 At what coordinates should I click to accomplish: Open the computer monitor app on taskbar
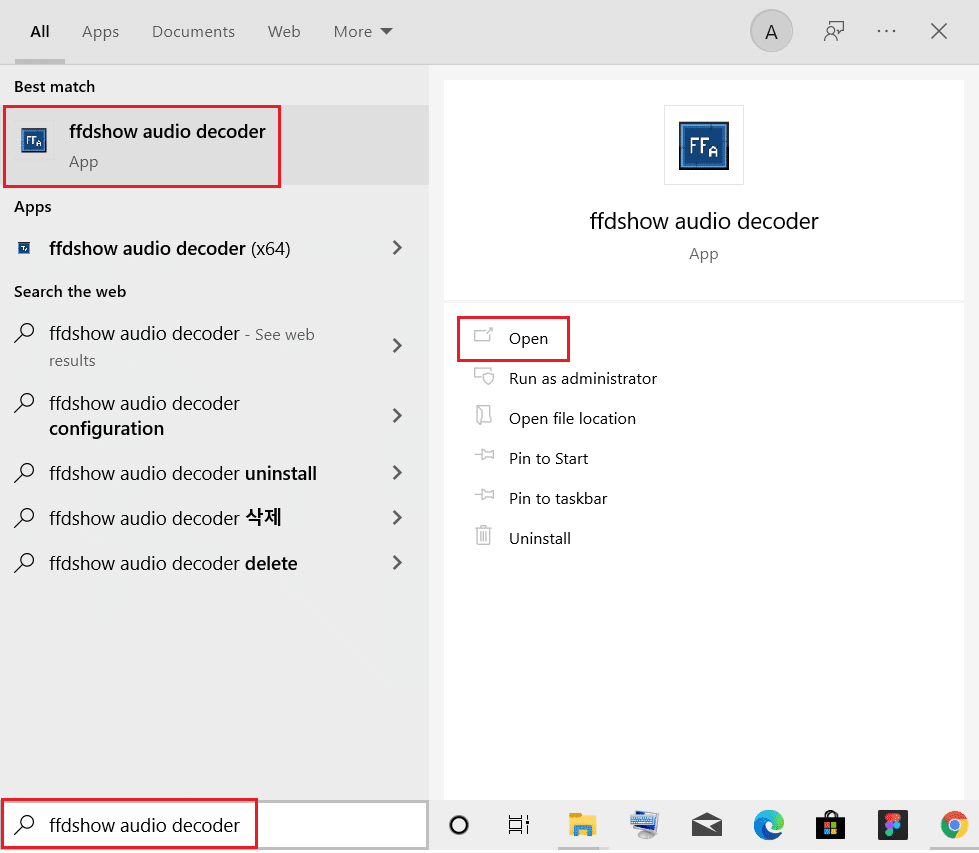pyautogui.click(x=644, y=826)
